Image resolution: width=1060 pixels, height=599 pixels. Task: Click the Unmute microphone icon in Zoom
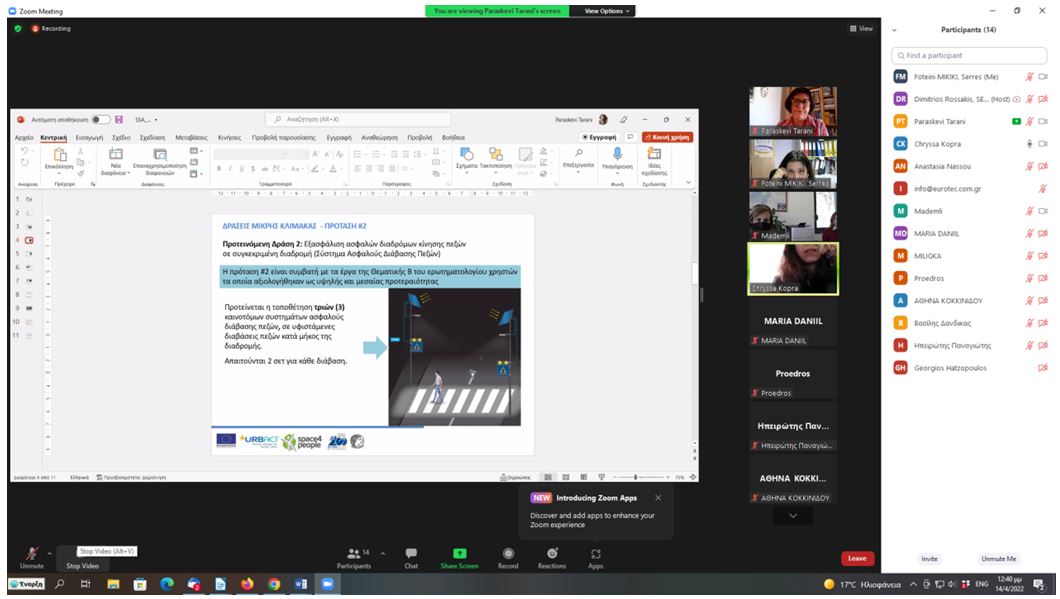click(31, 553)
